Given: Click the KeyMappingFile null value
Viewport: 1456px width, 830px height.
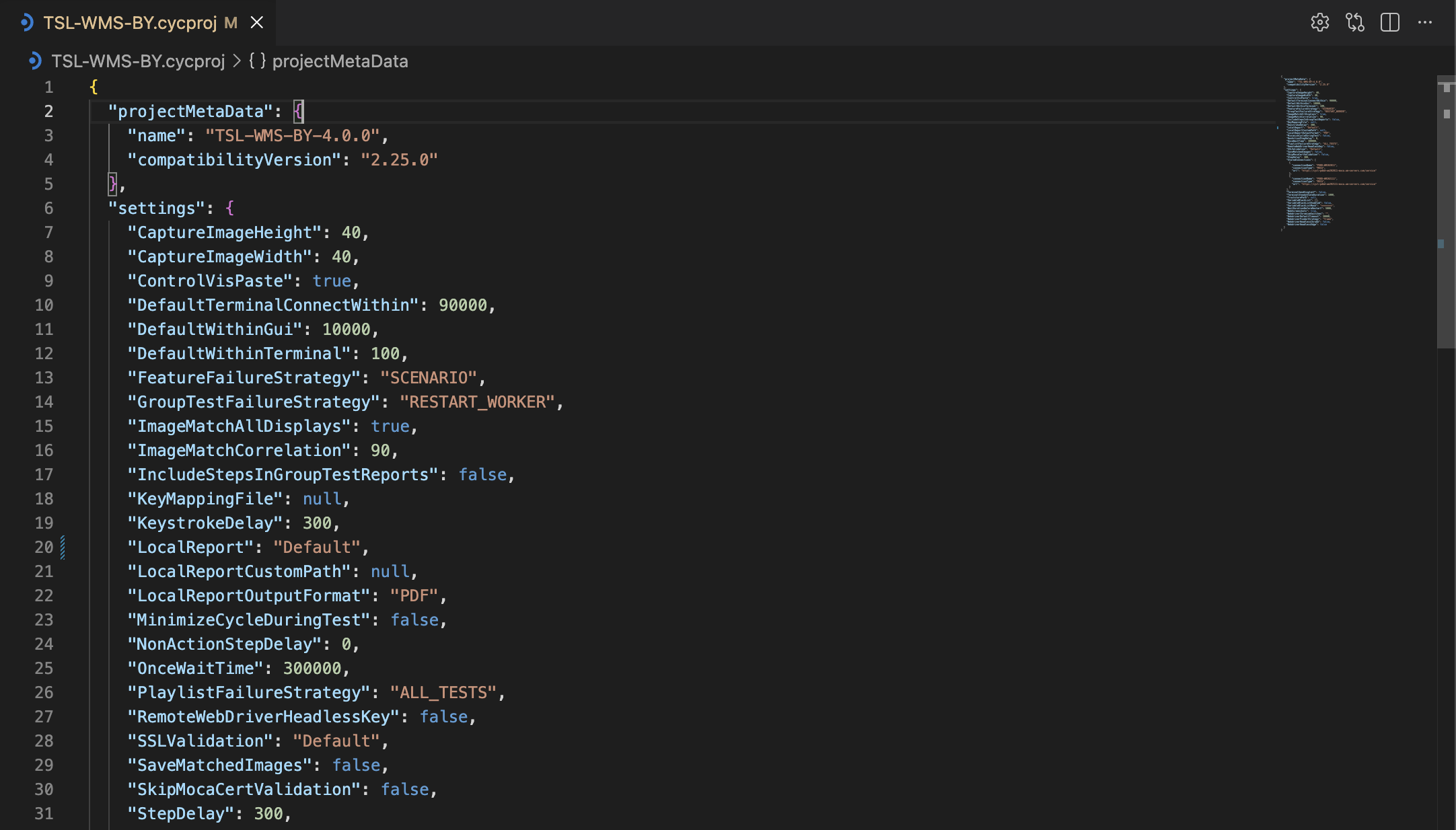Looking at the screenshot, I should 322,499.
